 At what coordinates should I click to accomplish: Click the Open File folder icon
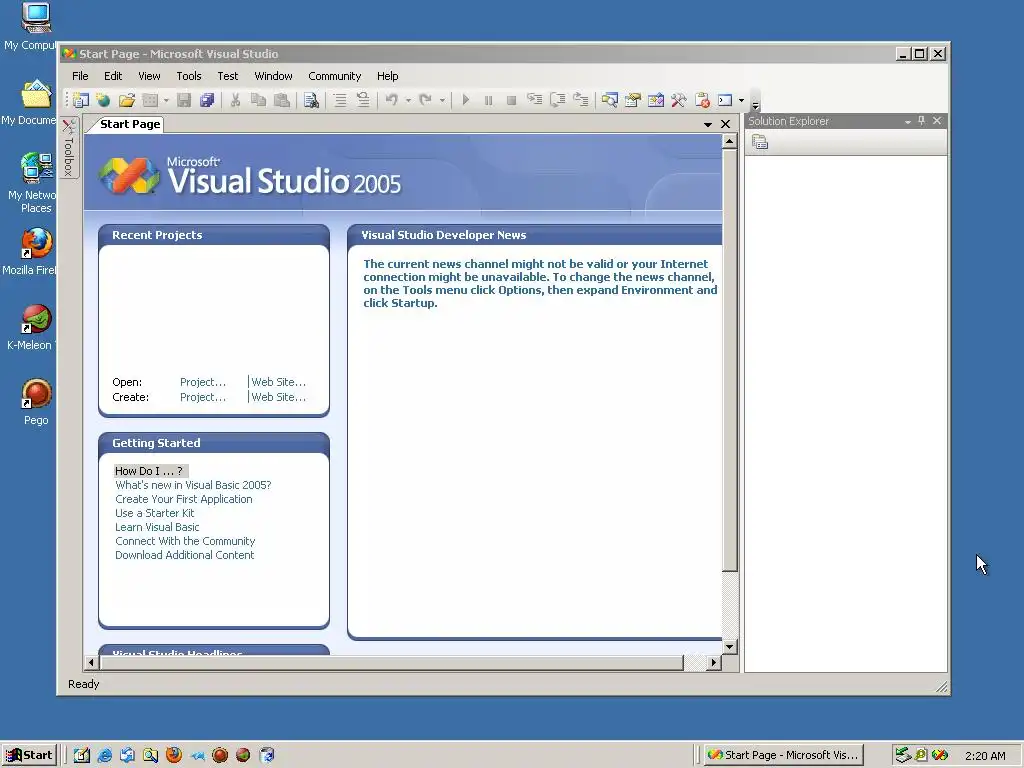coord(127,100)
